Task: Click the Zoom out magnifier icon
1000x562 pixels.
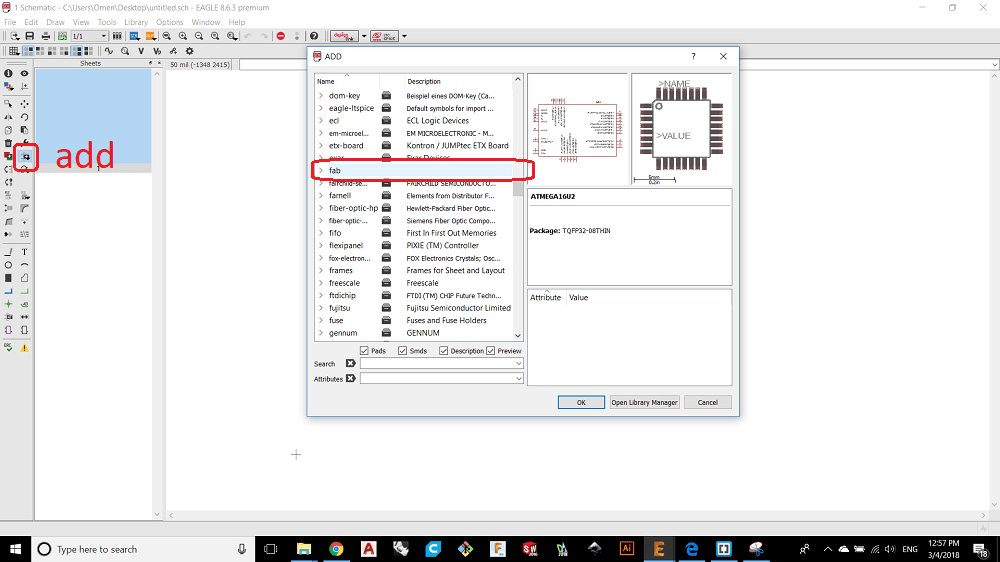Action: [199, 36]
